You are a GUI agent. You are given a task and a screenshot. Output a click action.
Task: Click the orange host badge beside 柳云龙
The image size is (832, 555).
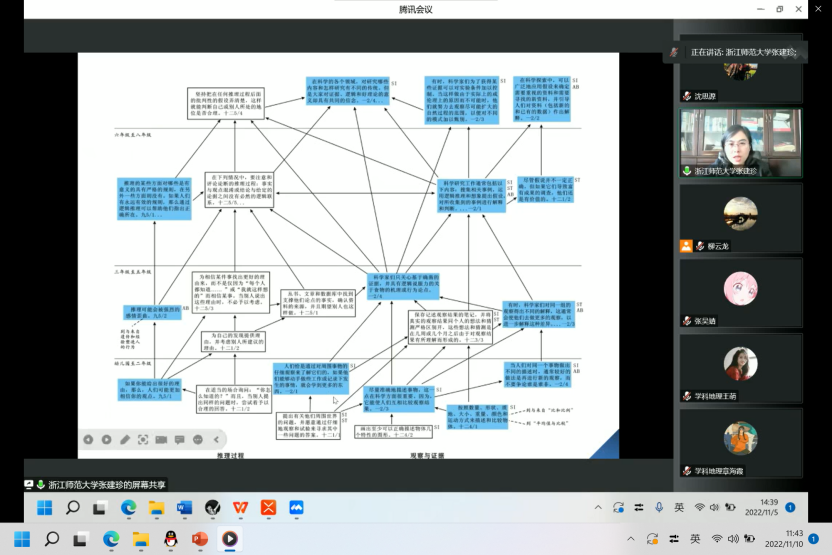pyautogui.click(x=686, y=246)
